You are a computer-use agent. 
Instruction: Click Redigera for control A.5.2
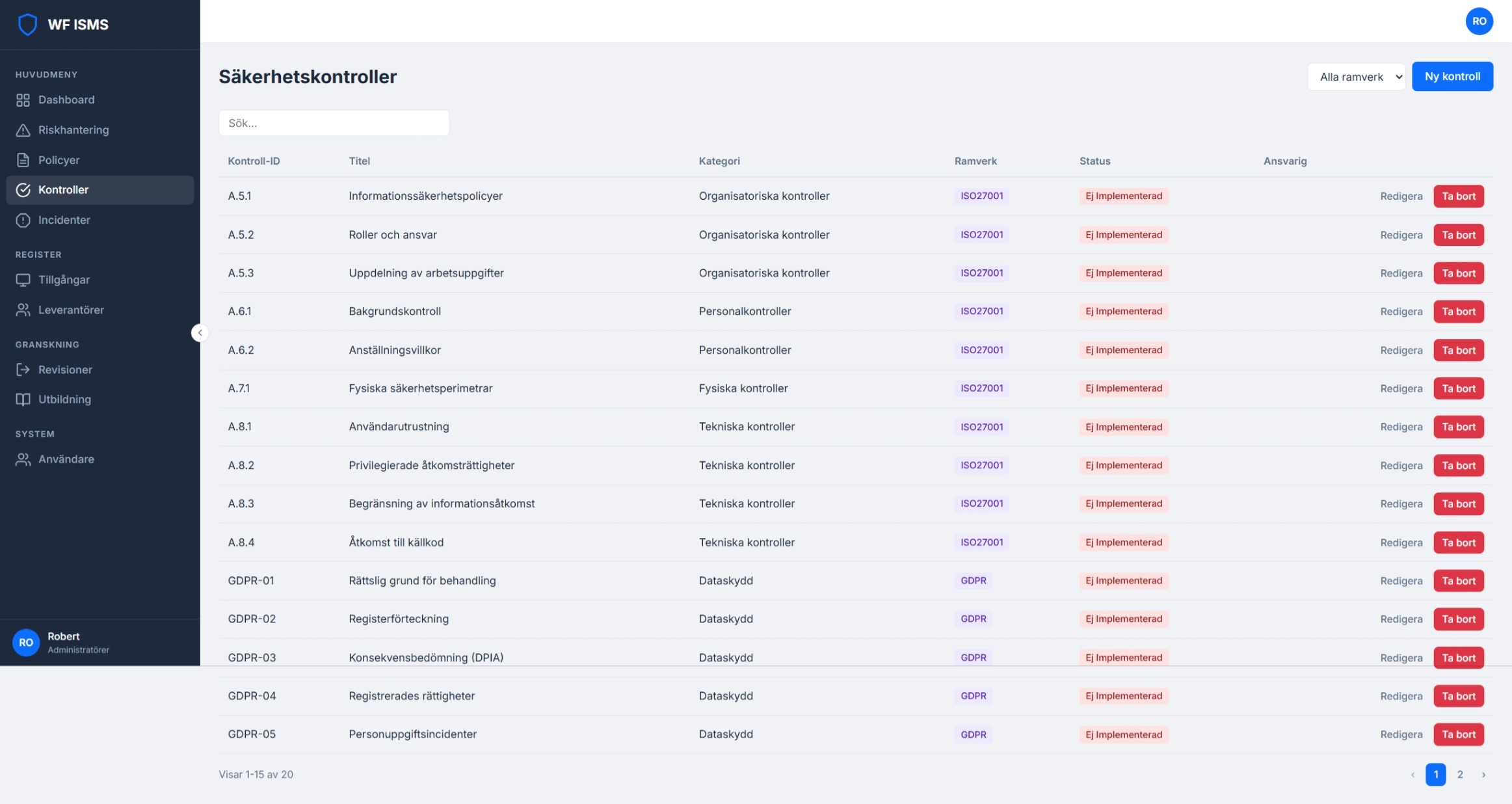pos(1401,235)
